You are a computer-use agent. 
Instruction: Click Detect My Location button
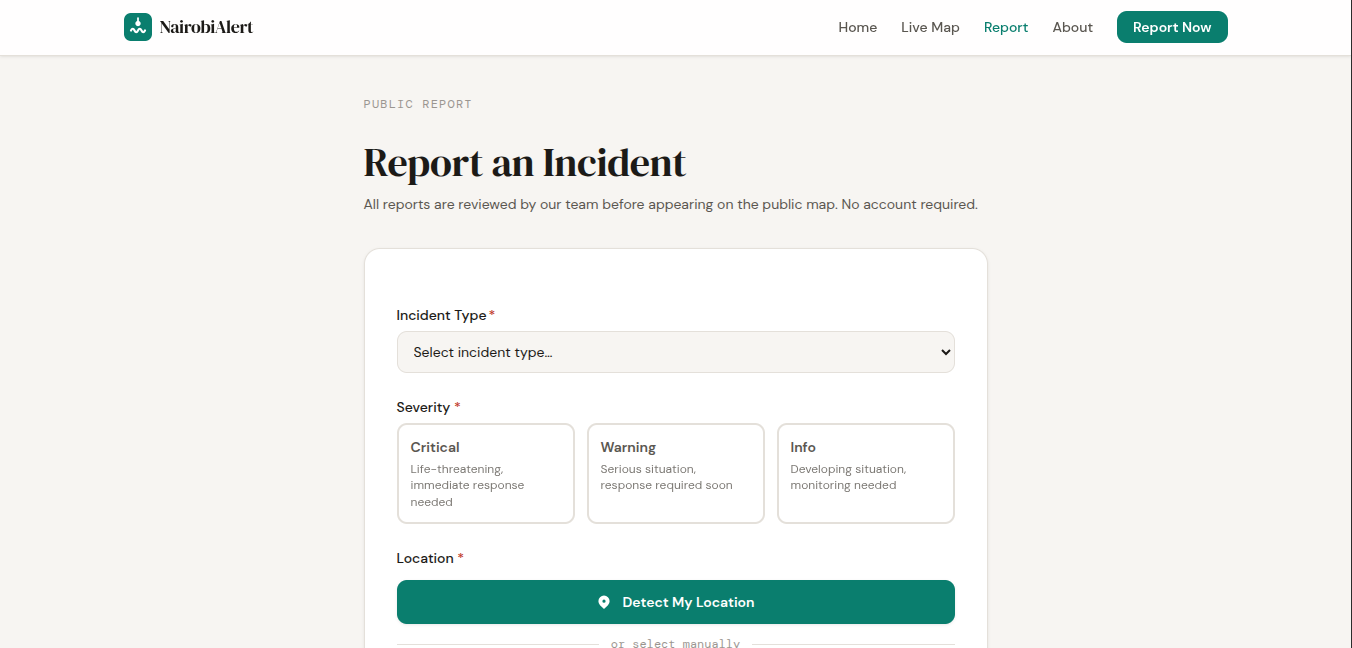[x=676, y=602]
